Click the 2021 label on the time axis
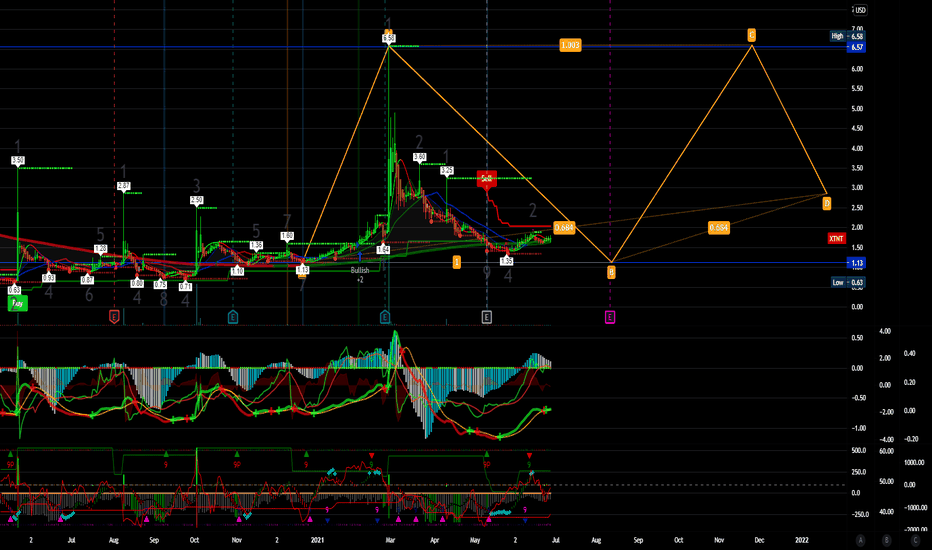Screen dimensions: 932x550 tap(317, 540)
